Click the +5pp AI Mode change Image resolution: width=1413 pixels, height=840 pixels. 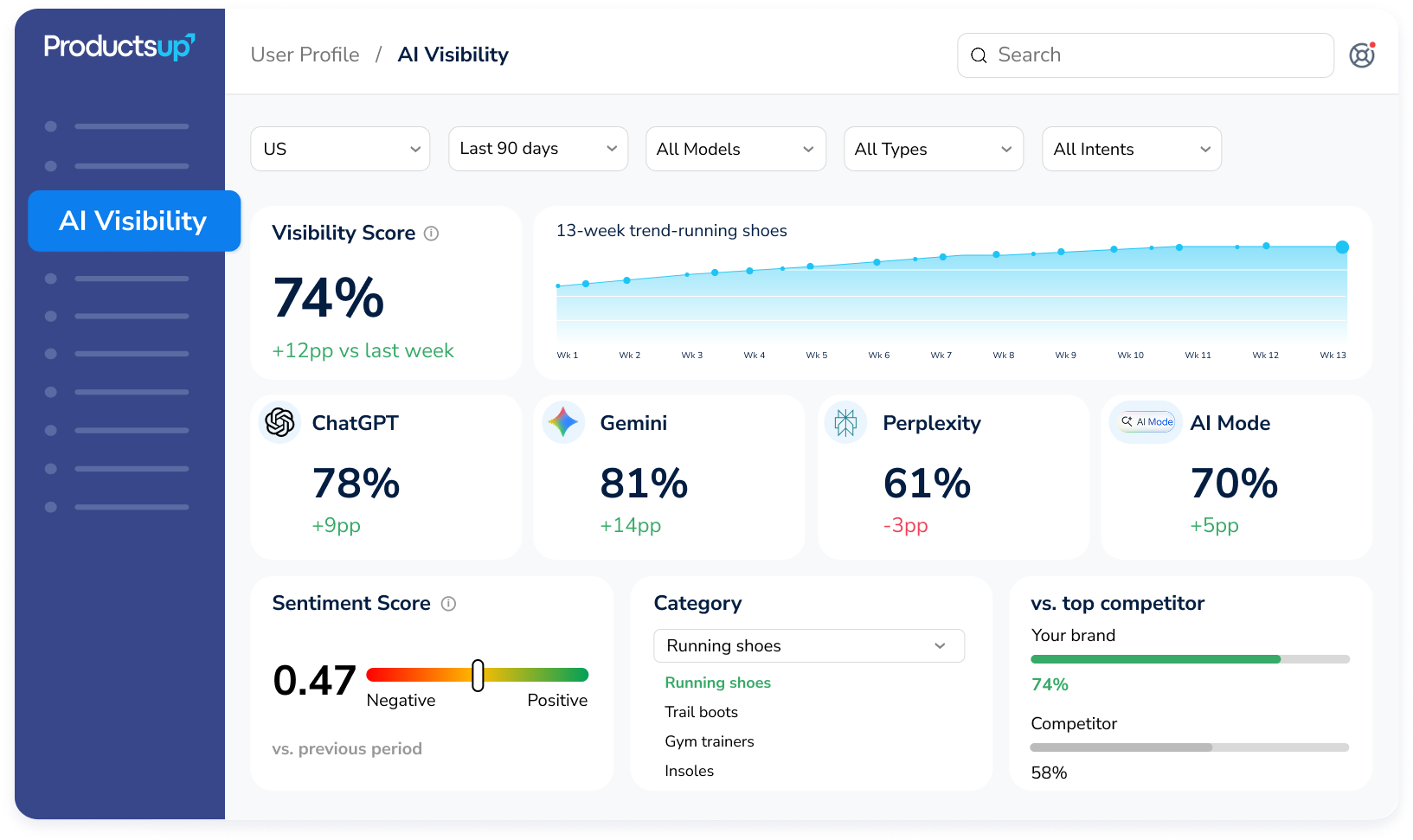click(x=1214, y=526)
